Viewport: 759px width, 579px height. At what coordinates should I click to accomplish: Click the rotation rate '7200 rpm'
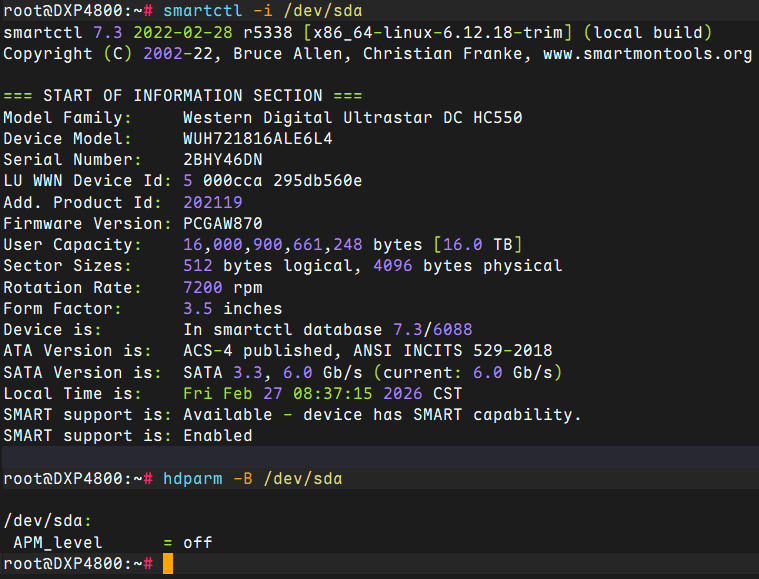[223, 288]
